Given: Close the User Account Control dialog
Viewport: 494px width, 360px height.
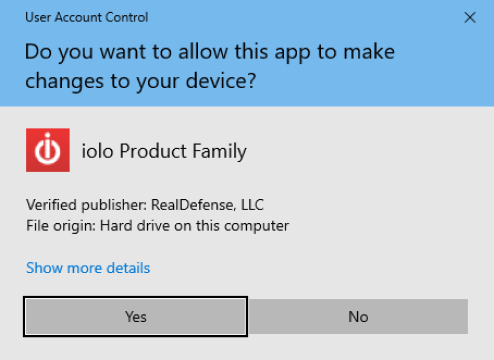Looking at the screenshot, I should (470, 18).
